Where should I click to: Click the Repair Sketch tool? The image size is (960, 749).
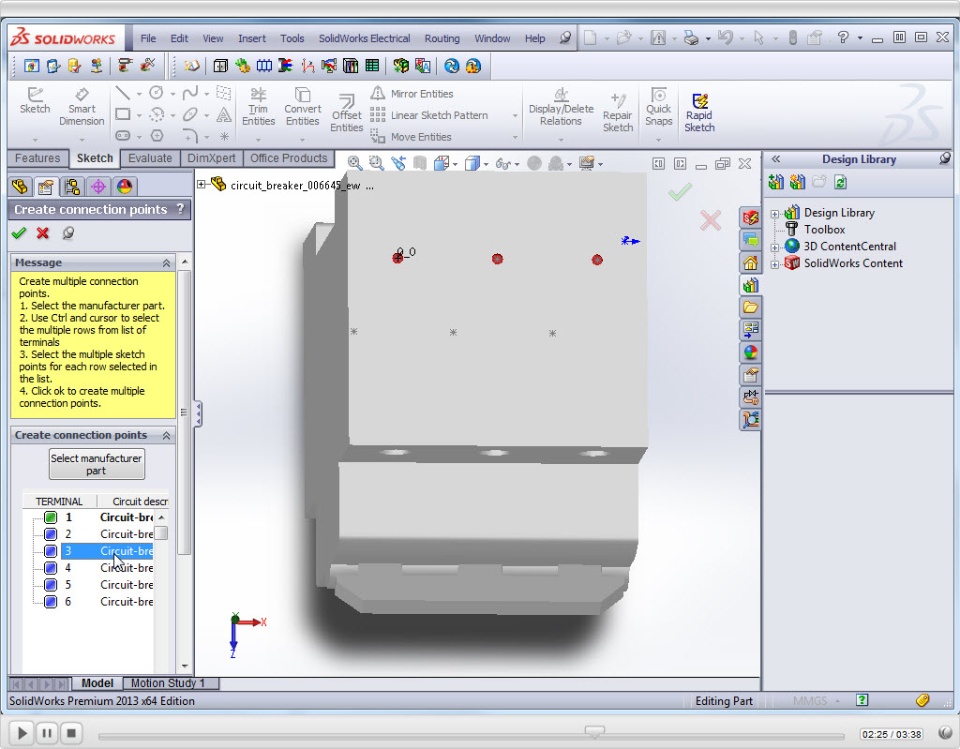[x=618, y=113]
